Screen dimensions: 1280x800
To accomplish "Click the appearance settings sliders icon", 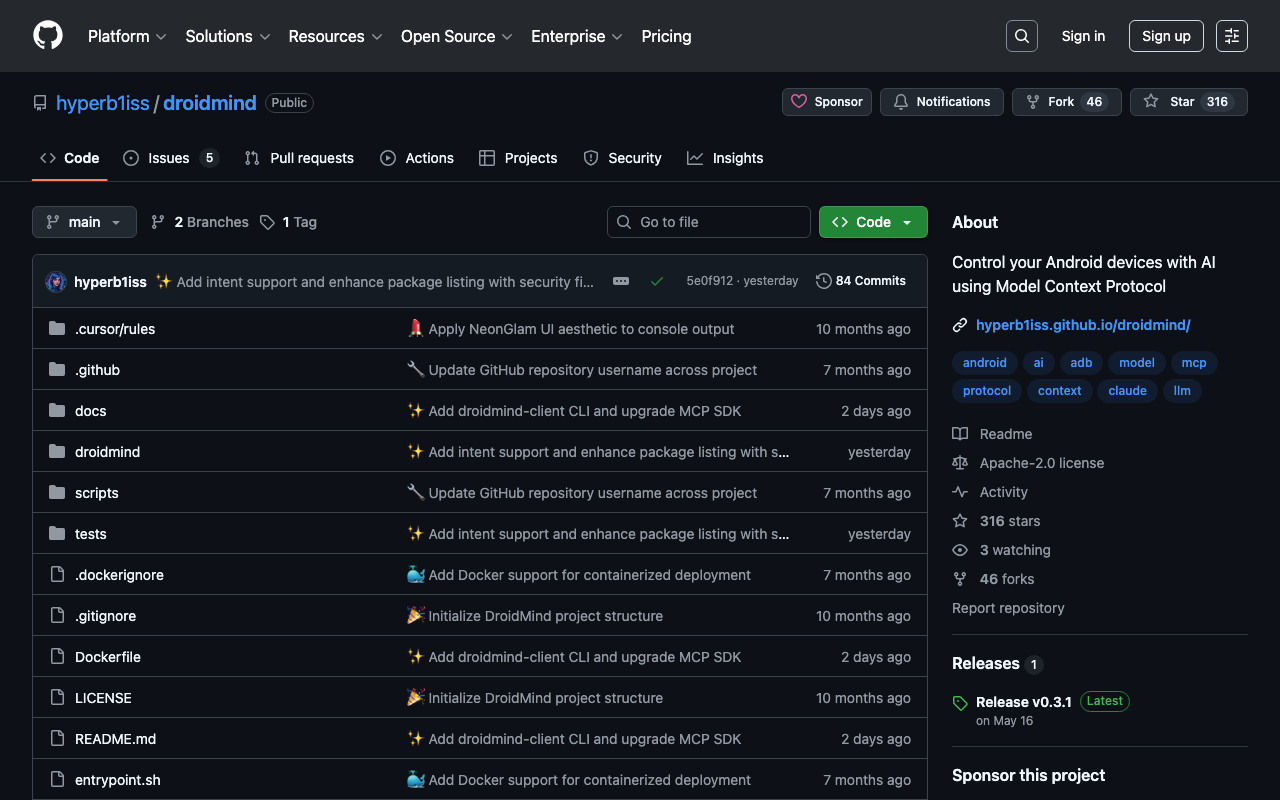I will coord(1231,36).
